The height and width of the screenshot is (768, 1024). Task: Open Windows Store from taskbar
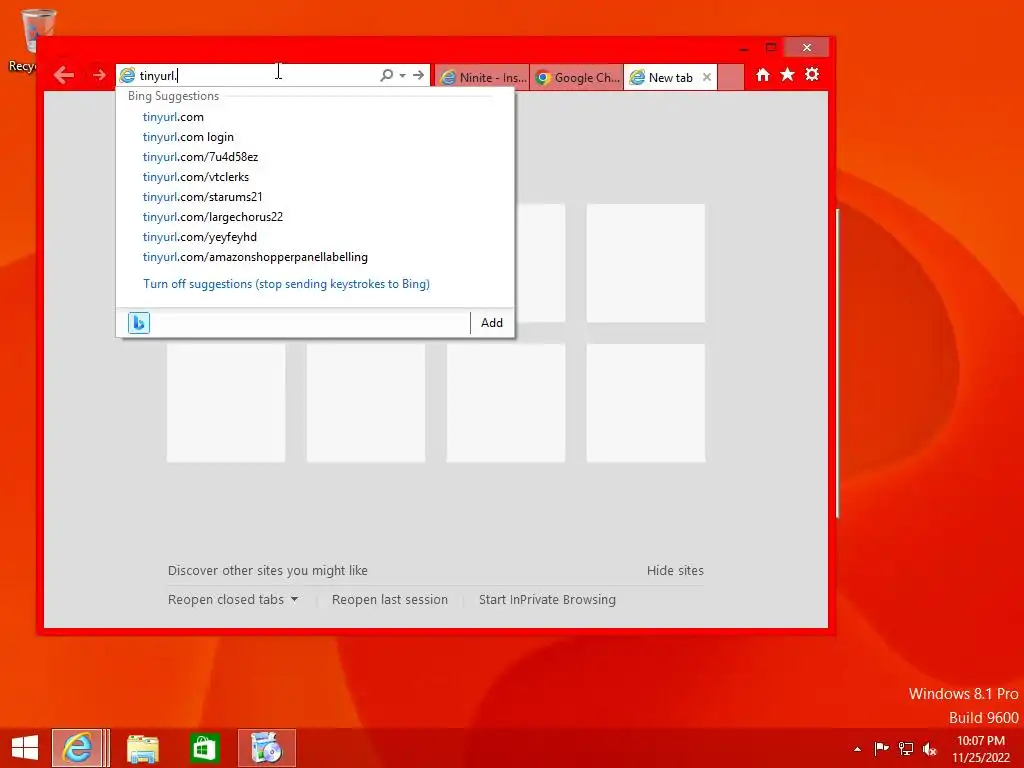pyautogui.click(x=204, y=748)
